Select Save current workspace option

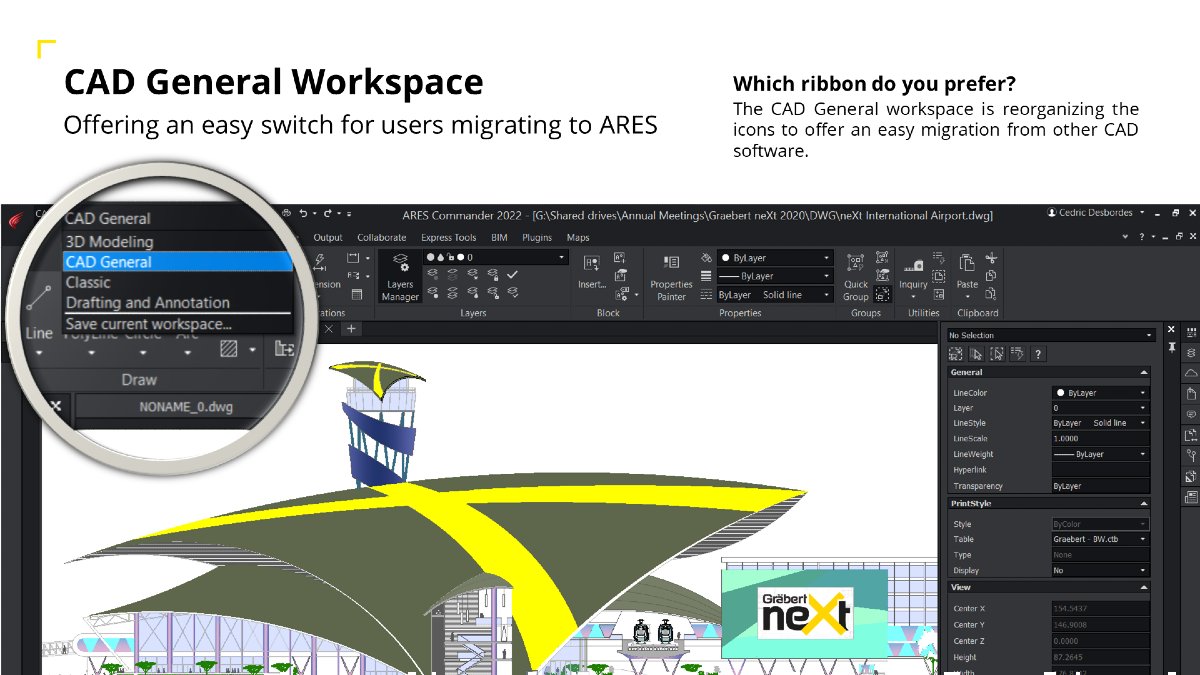178,324
